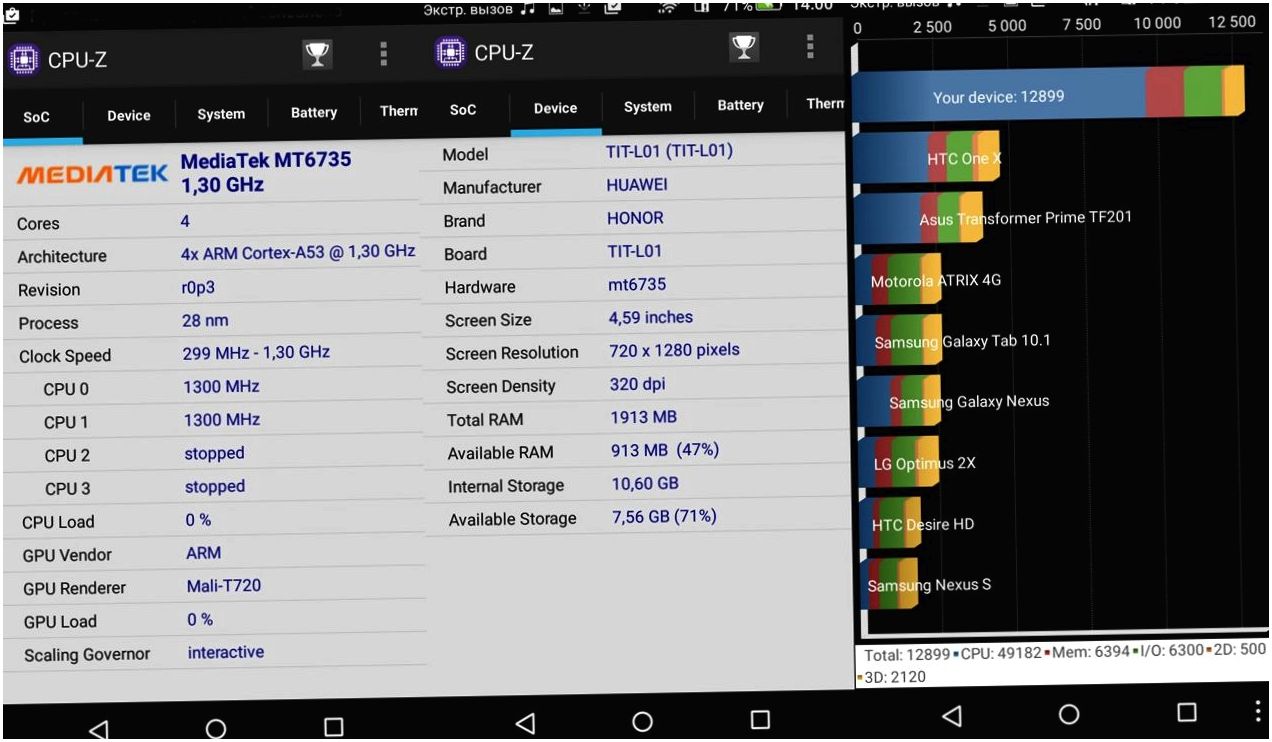
Task: Tap the Recents square button under the SoC screen
Action: [333, 727]
